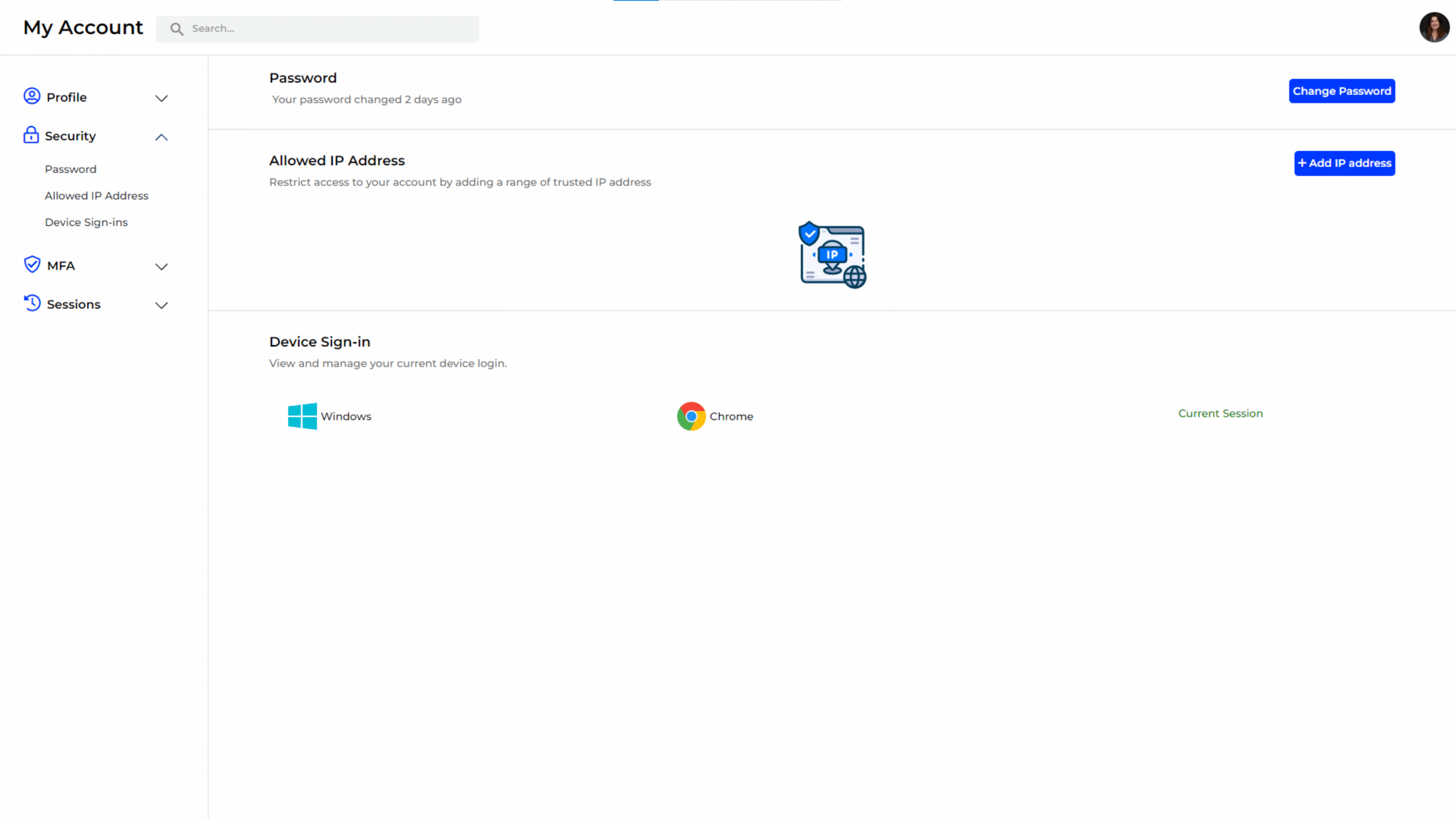Click the MFA shield icon
The width and height of the screenshot is (1456, 819).
[32, 264]
